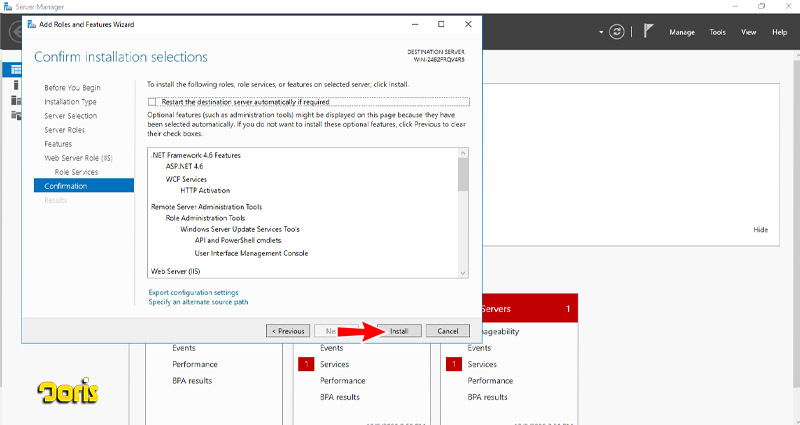The width and height of the screenshot is (800, 425).
Task: Open the notifications flag icon
Action: (x=648, y=31)
